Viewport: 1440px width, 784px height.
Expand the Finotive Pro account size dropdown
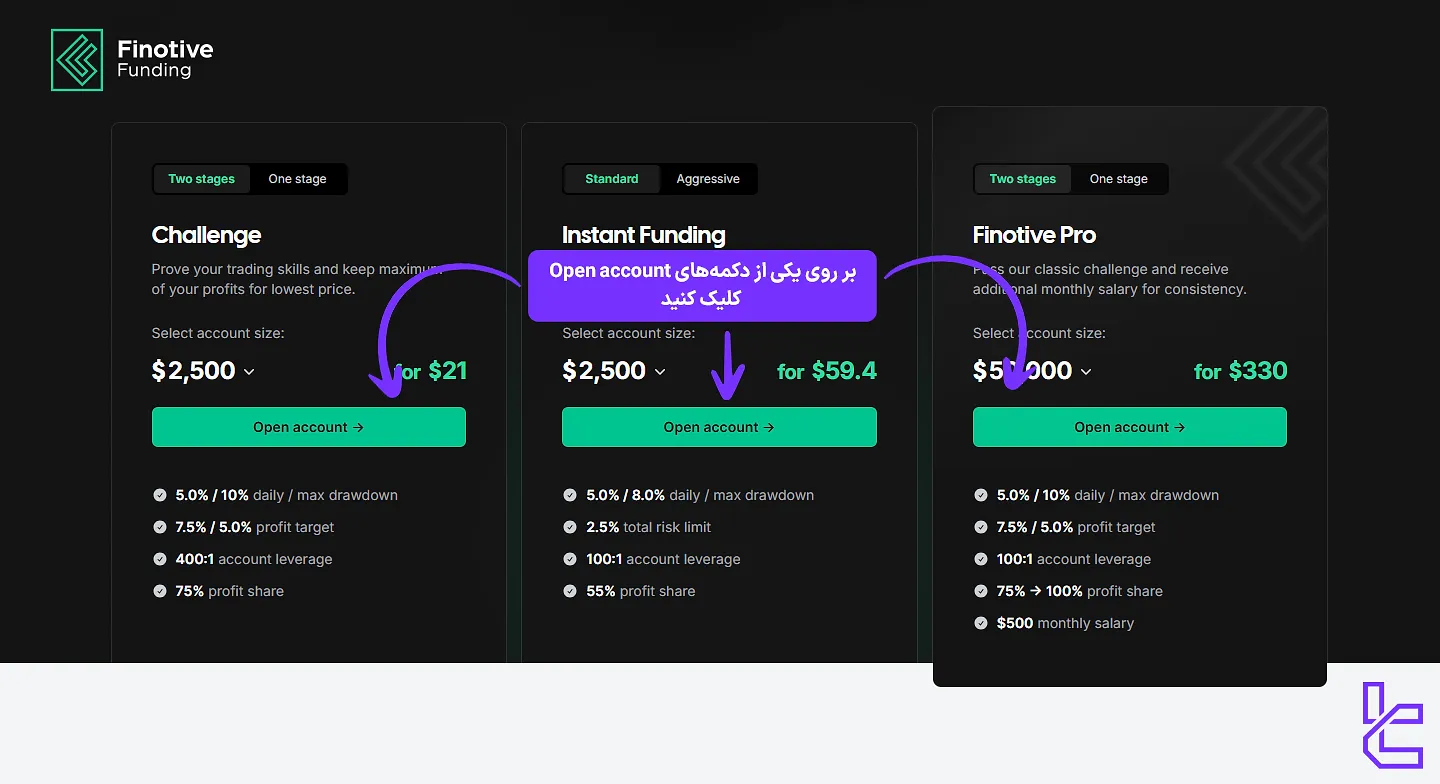tap(1030, 371)
